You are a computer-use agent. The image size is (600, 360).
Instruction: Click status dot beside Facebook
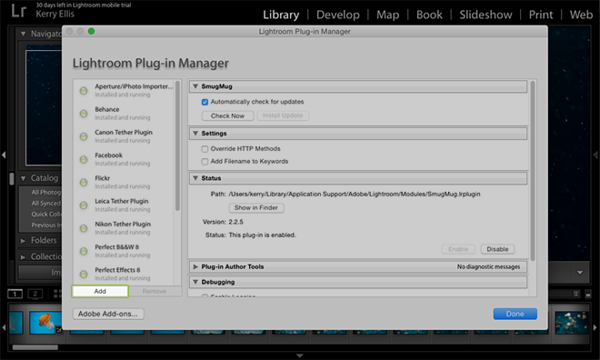click(83, 160)
